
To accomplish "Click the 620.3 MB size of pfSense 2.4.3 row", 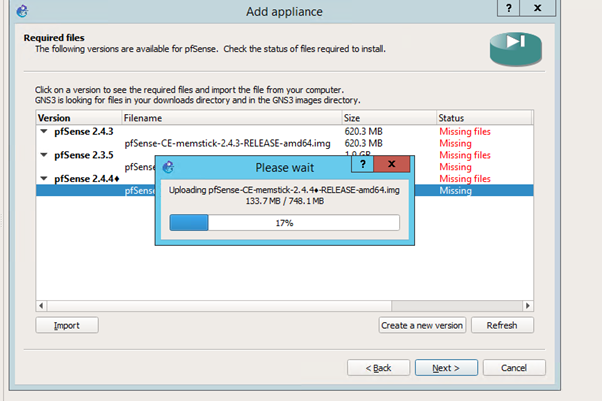I will coord(363,131).
